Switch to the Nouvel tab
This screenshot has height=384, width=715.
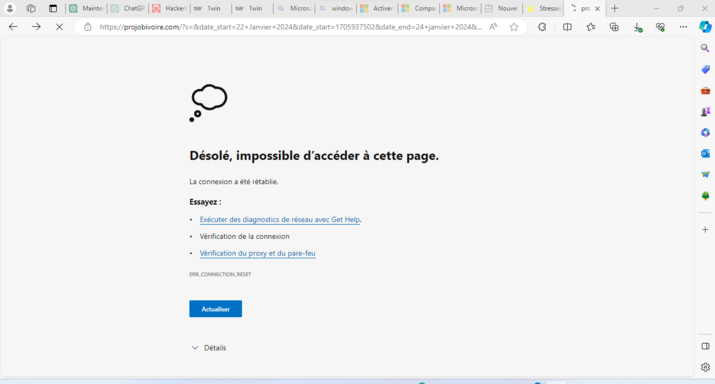pyautogui.click(x=502, y=8)
